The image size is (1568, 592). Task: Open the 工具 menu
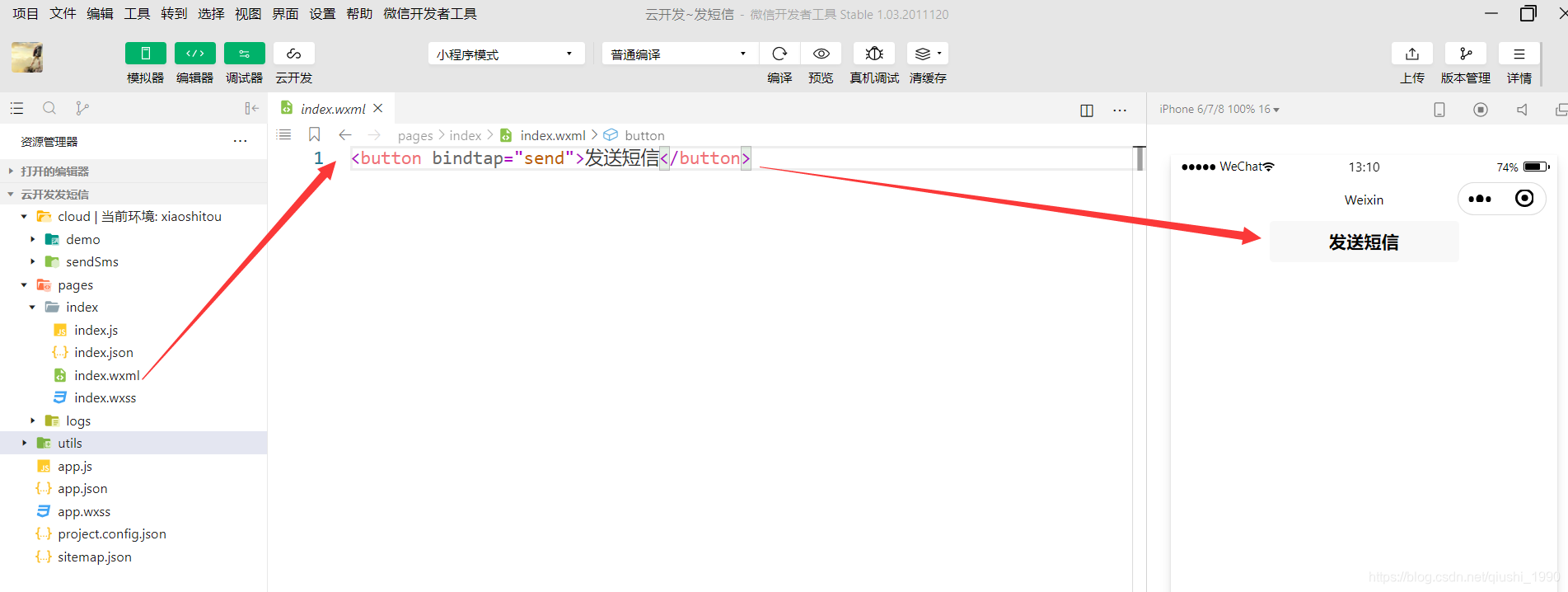[x=137, y=14]
